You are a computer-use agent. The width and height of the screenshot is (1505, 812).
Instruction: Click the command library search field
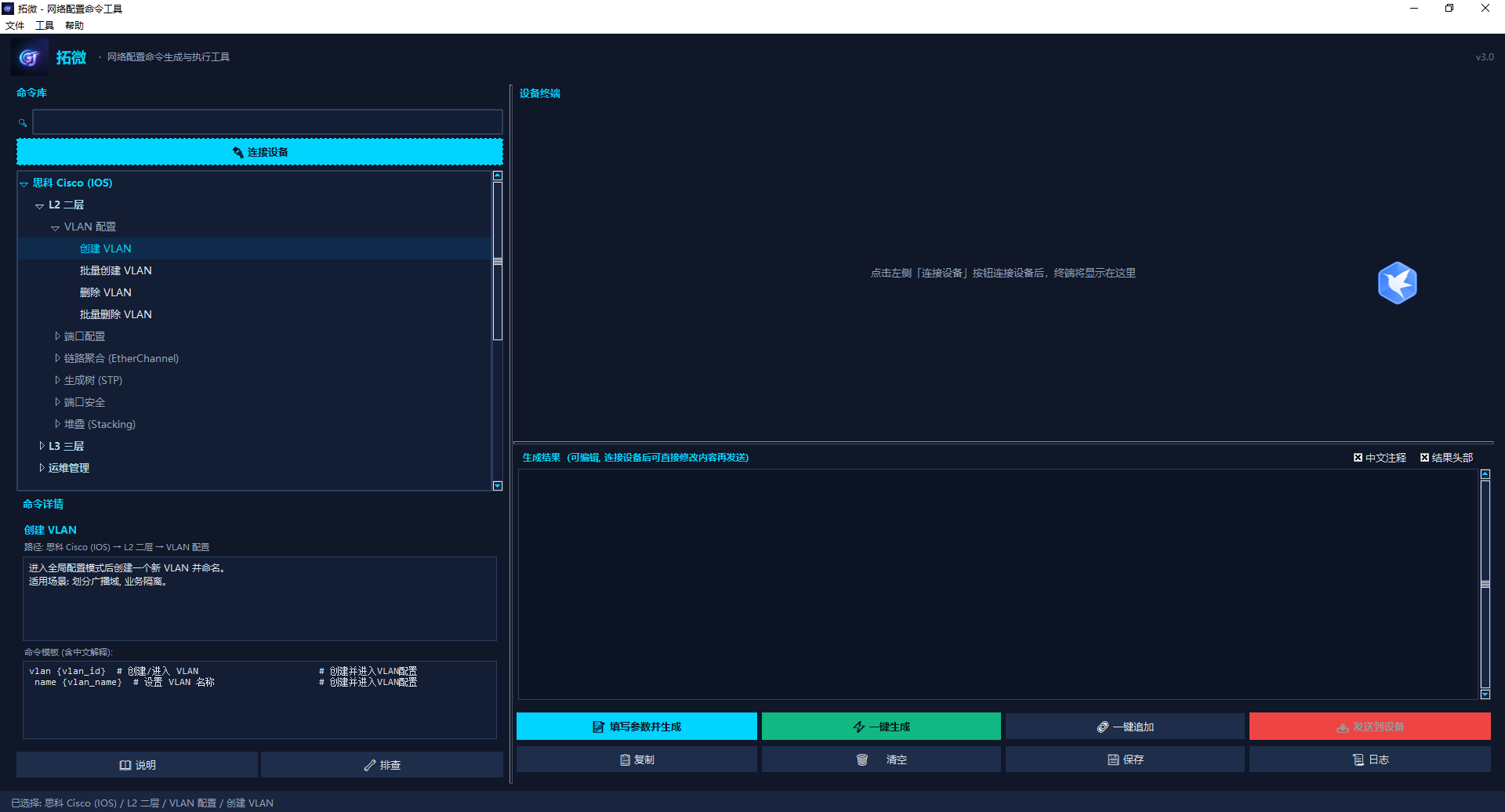267,121
